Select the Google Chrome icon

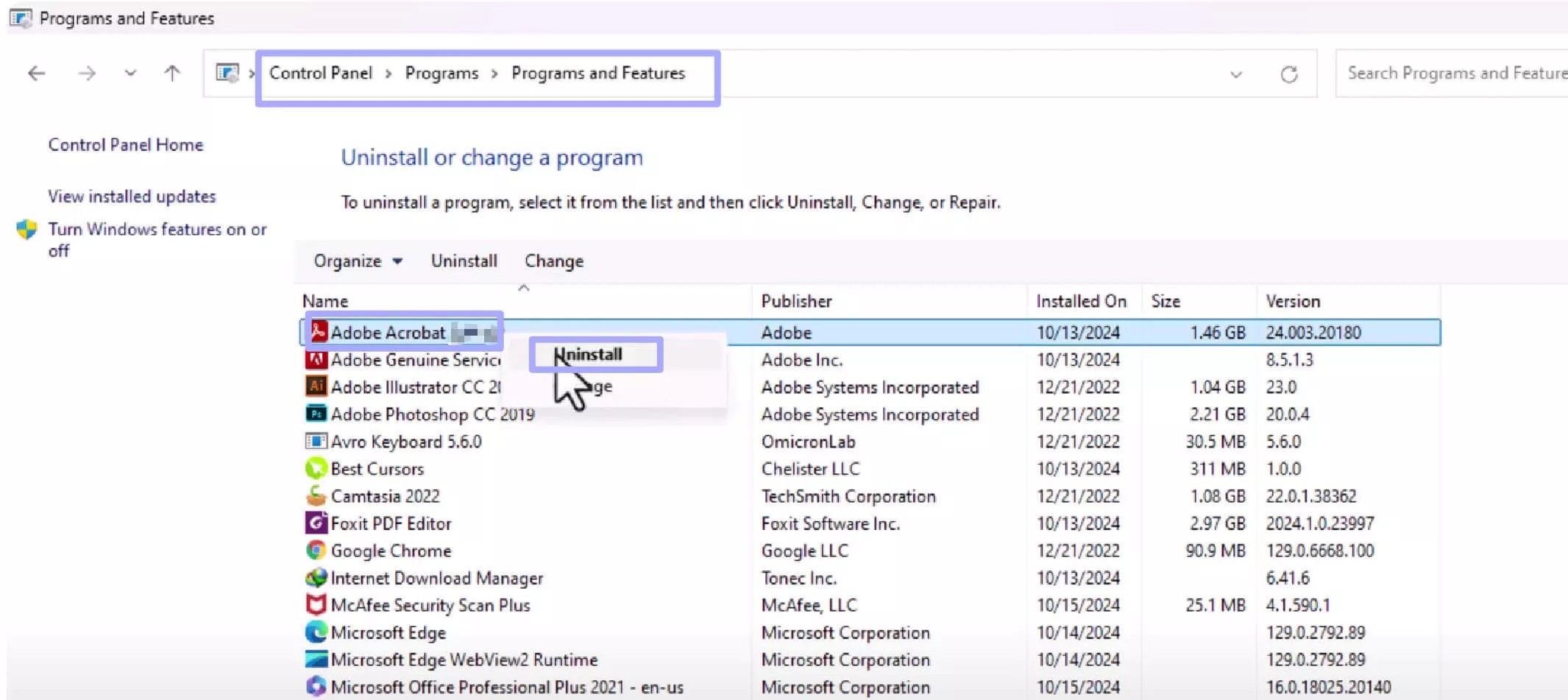pos(315,550)
